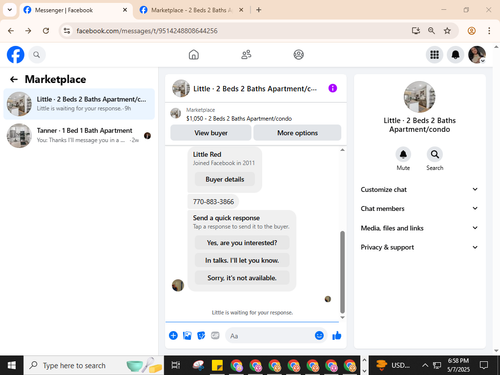Expand Chat members section

tap(419, 209)
